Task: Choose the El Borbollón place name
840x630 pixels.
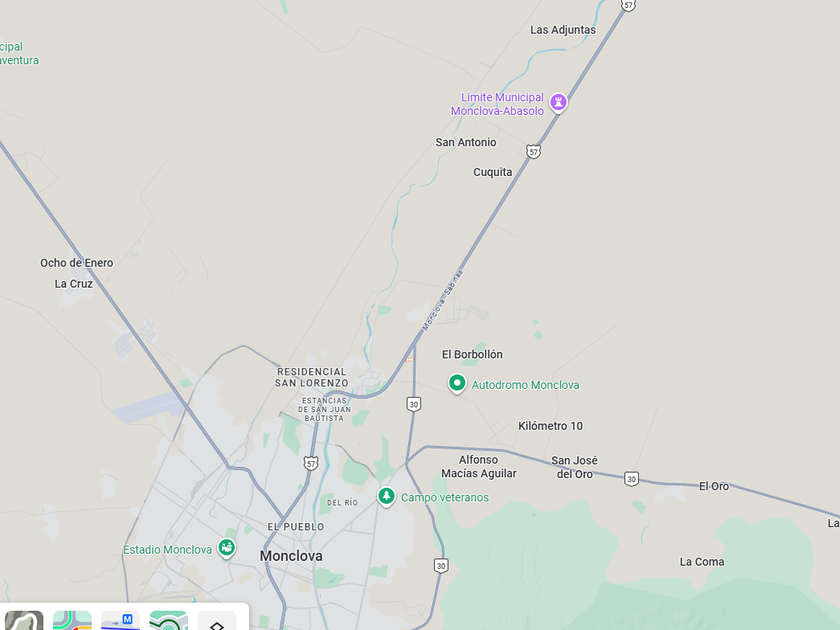Action: [x=472, y=355]
